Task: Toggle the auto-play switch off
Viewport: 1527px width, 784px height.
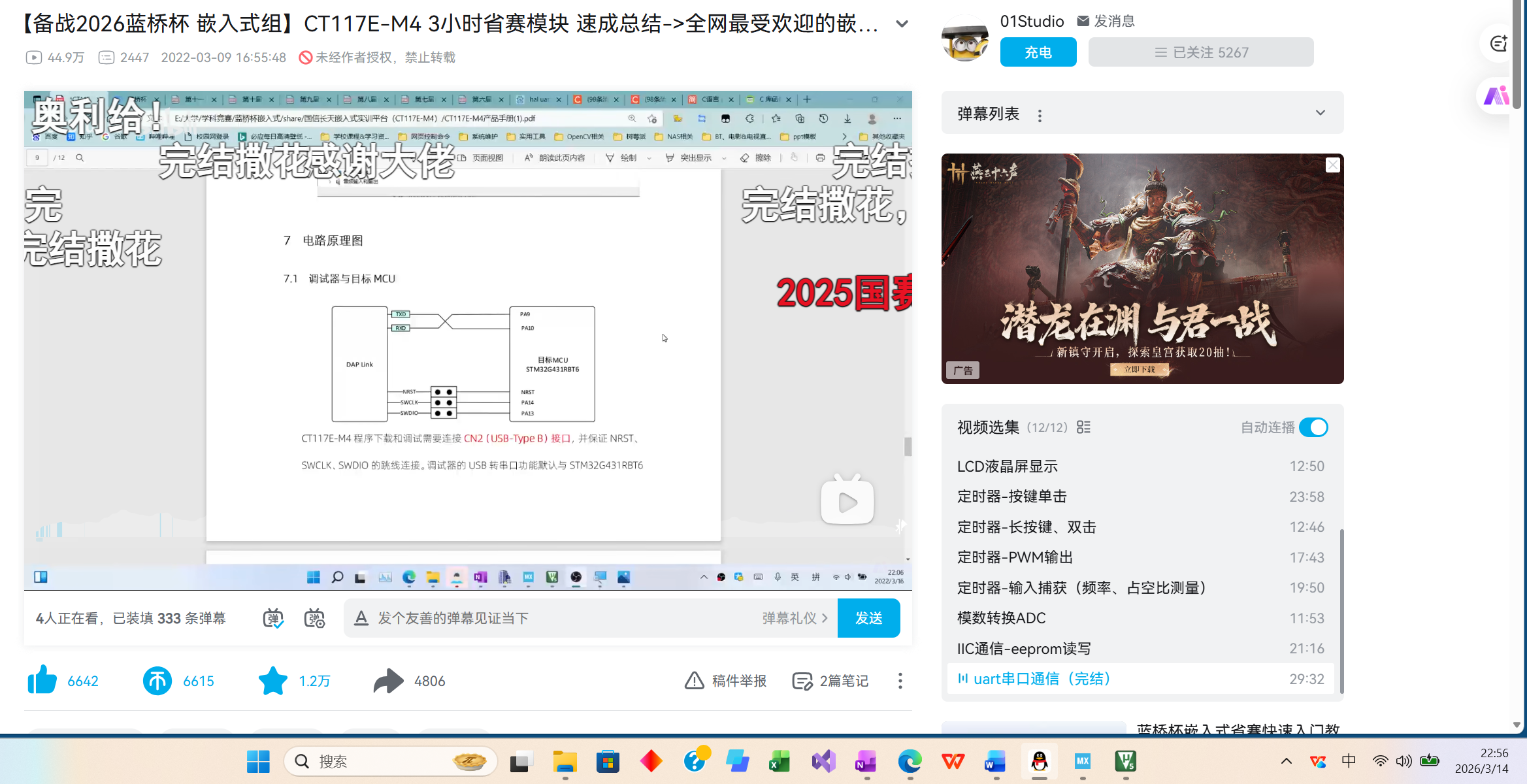Action: (x=1313, y=427)
